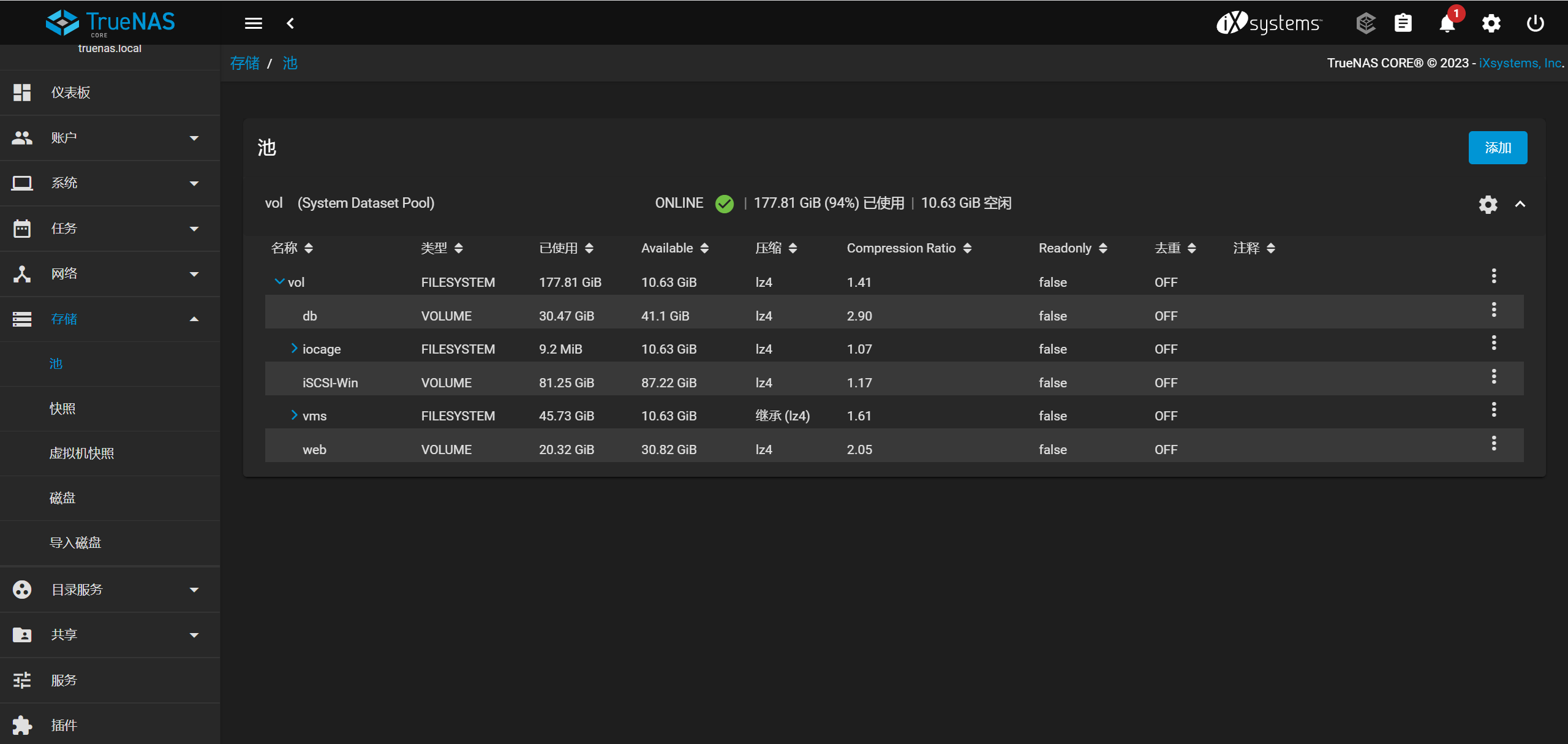Open 快照 in the storage submenu
This screenshot has width=1568, height=744.
pos(62,409)
